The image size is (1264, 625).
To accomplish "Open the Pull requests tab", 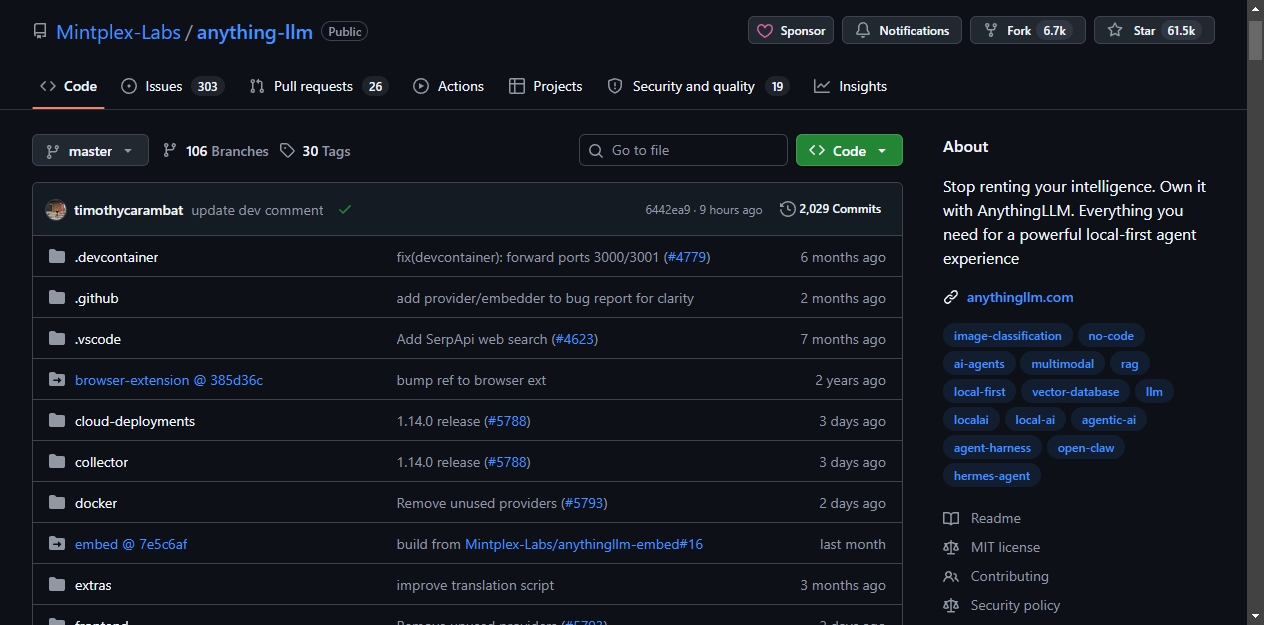I will pos(318,86).
